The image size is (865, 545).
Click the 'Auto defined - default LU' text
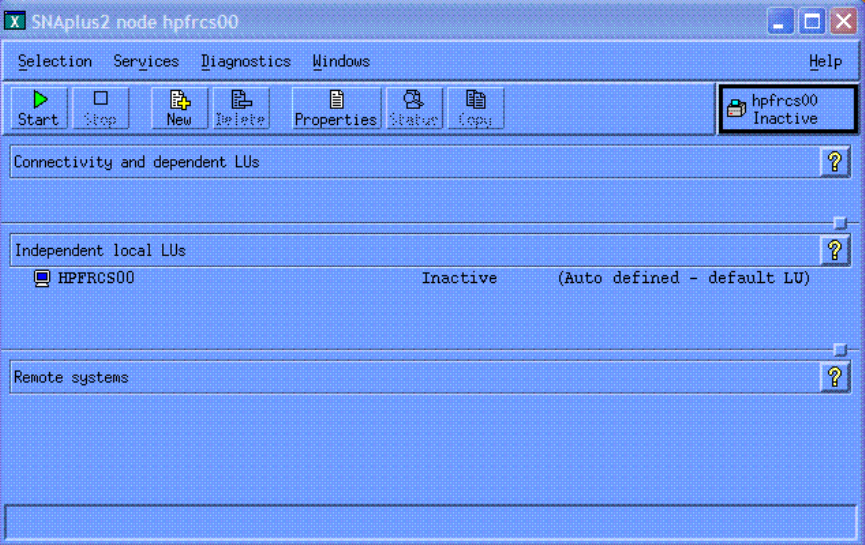click(x=684, y=277)
